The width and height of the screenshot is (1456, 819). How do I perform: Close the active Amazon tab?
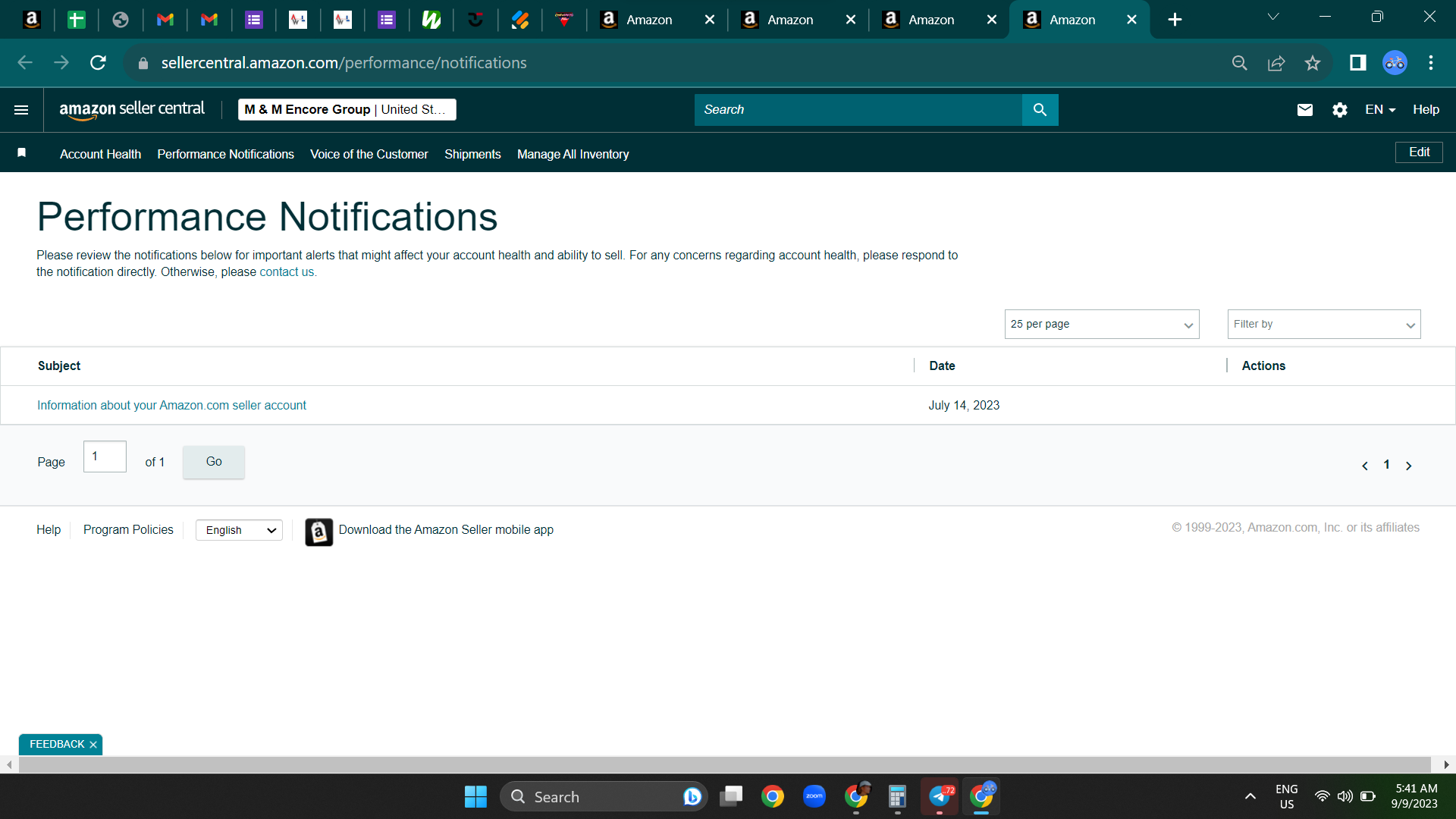[x=1131, y=20]
